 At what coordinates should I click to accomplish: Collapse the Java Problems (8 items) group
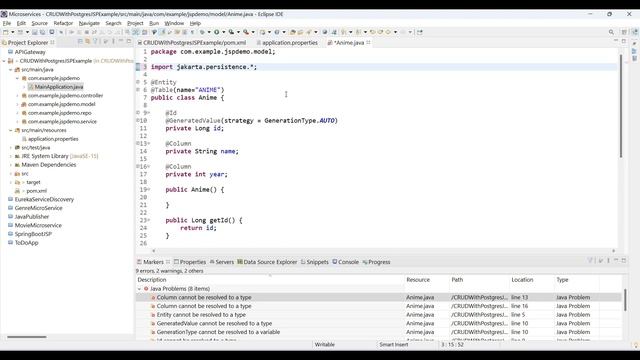(139, 289)
